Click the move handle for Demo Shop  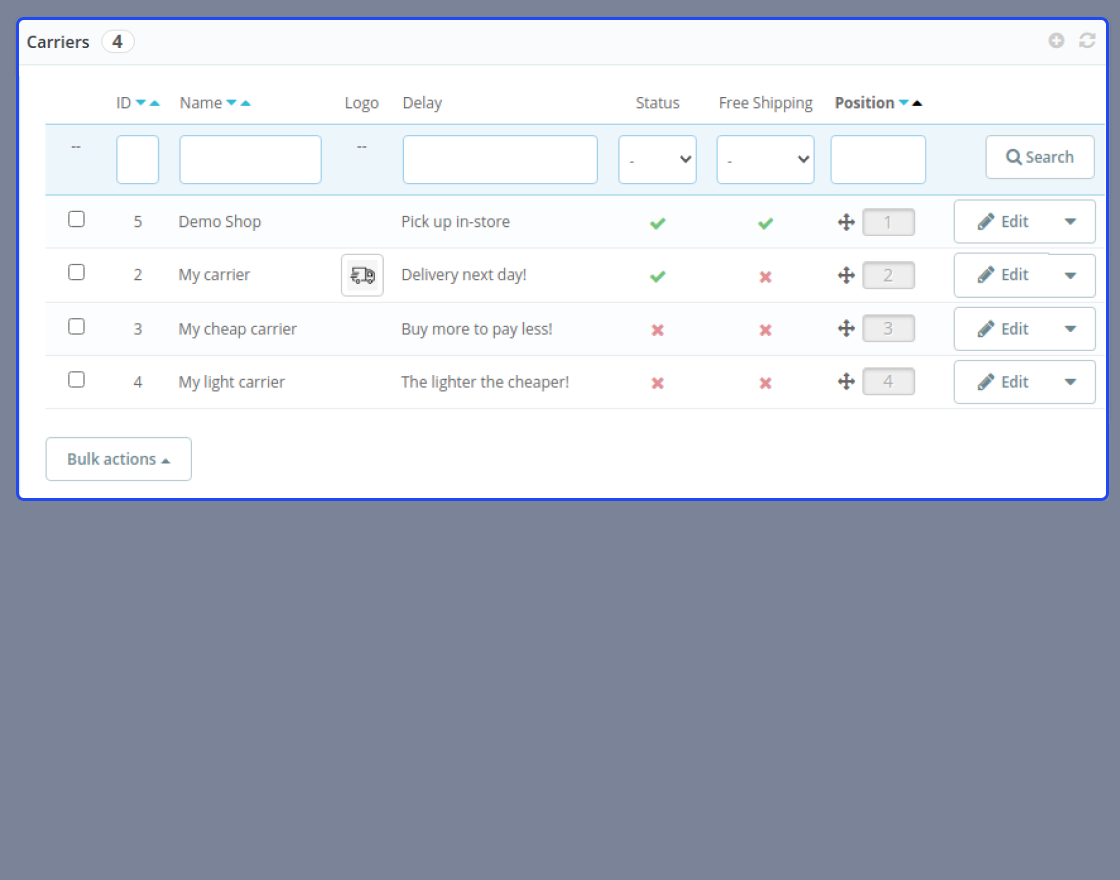pyautogui.click(x=846, y=222)
